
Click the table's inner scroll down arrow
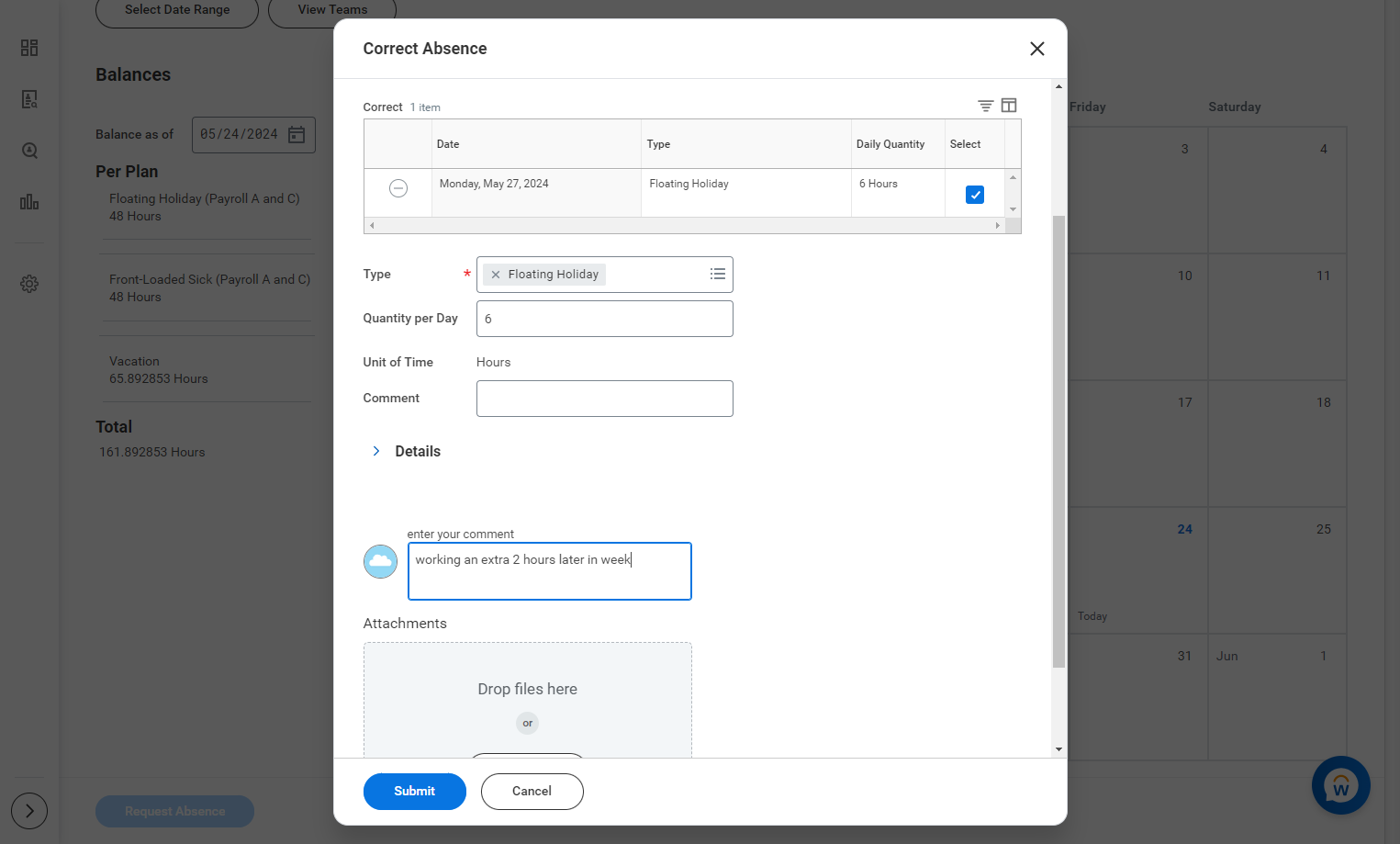[1014, 209]
